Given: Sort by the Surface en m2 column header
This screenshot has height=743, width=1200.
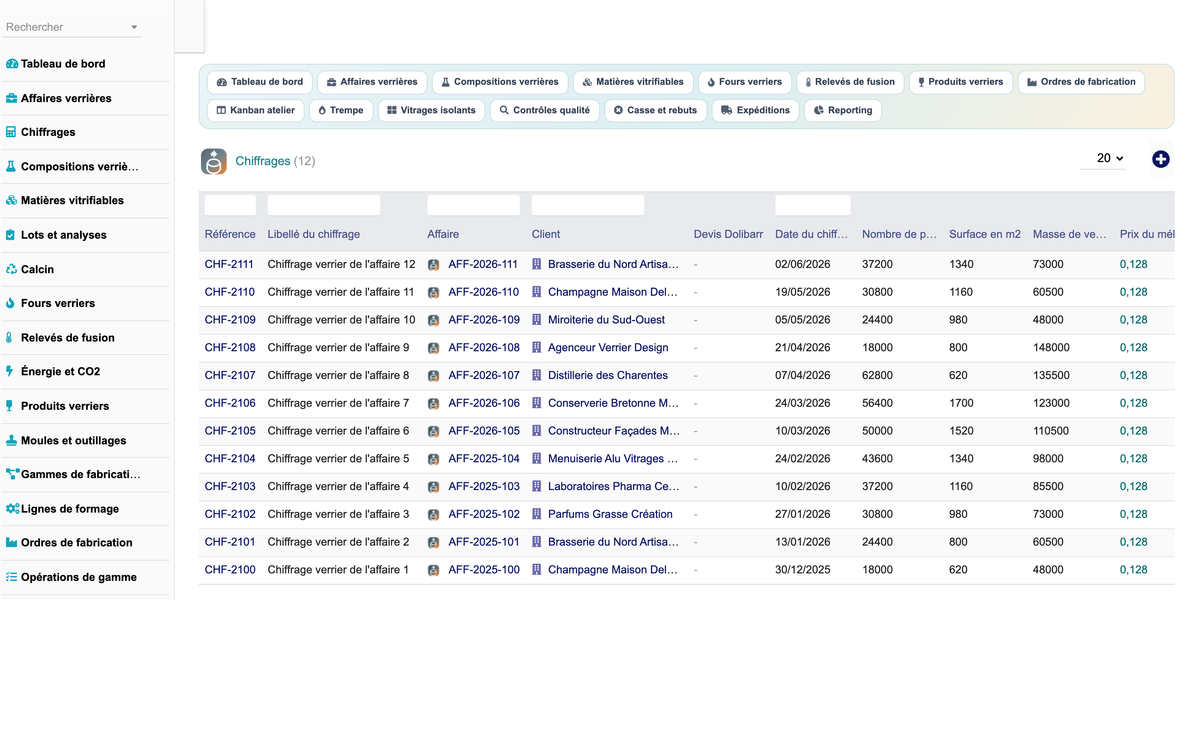Looking at the screenshot, I should pos(985,234).
